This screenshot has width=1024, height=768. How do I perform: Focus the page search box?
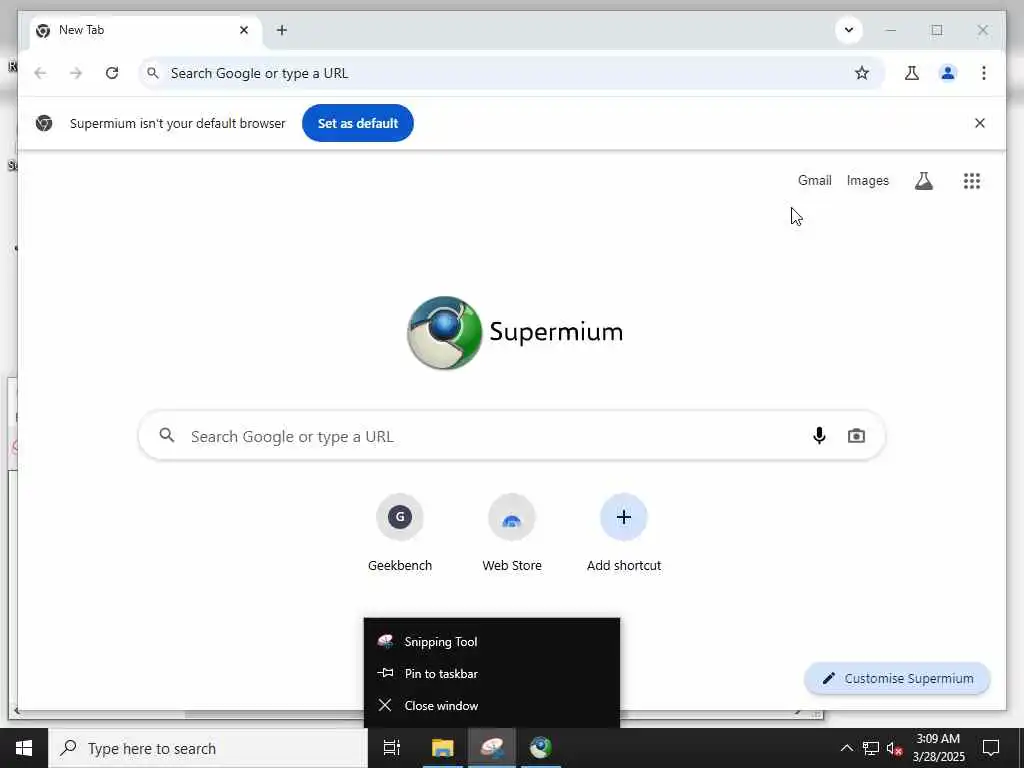click(511, 436)
